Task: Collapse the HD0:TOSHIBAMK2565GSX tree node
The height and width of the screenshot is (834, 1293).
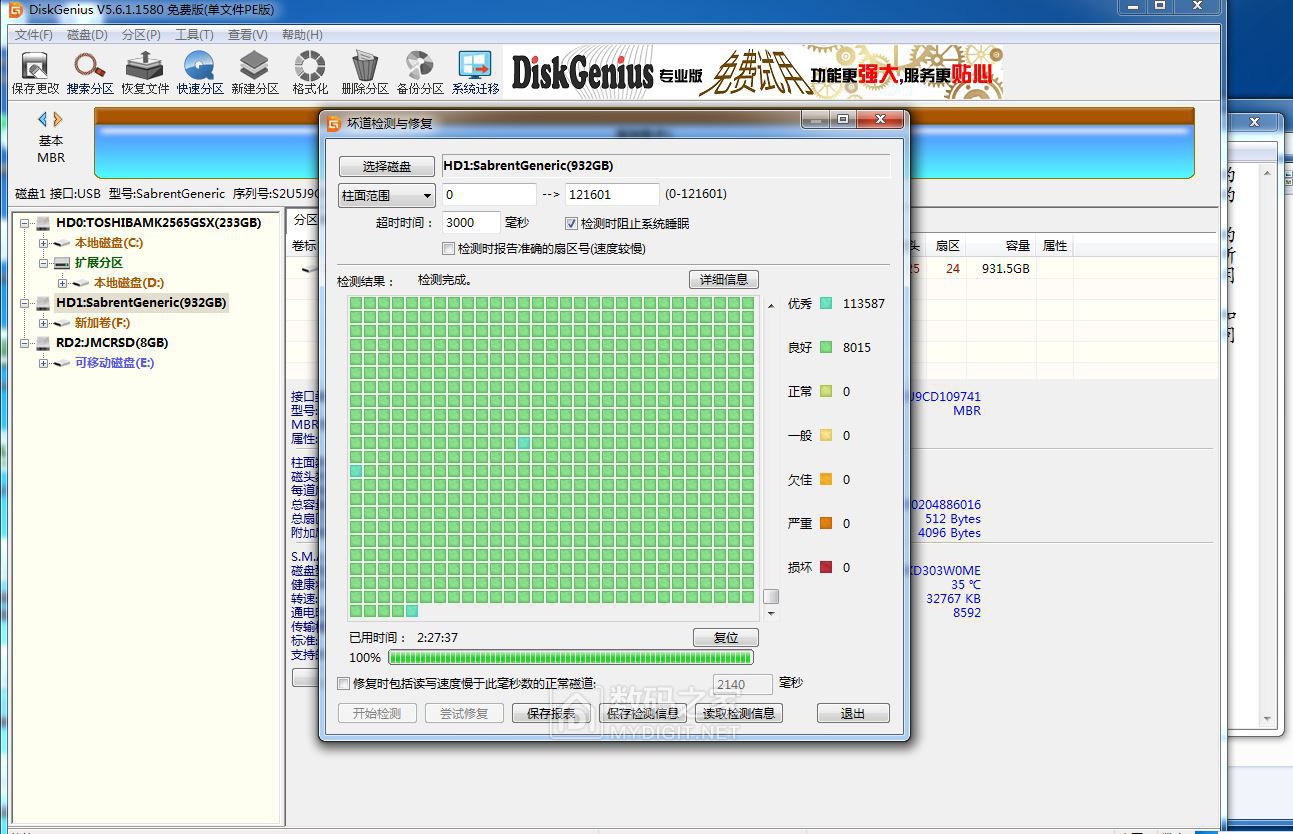Action: (25, 223)
